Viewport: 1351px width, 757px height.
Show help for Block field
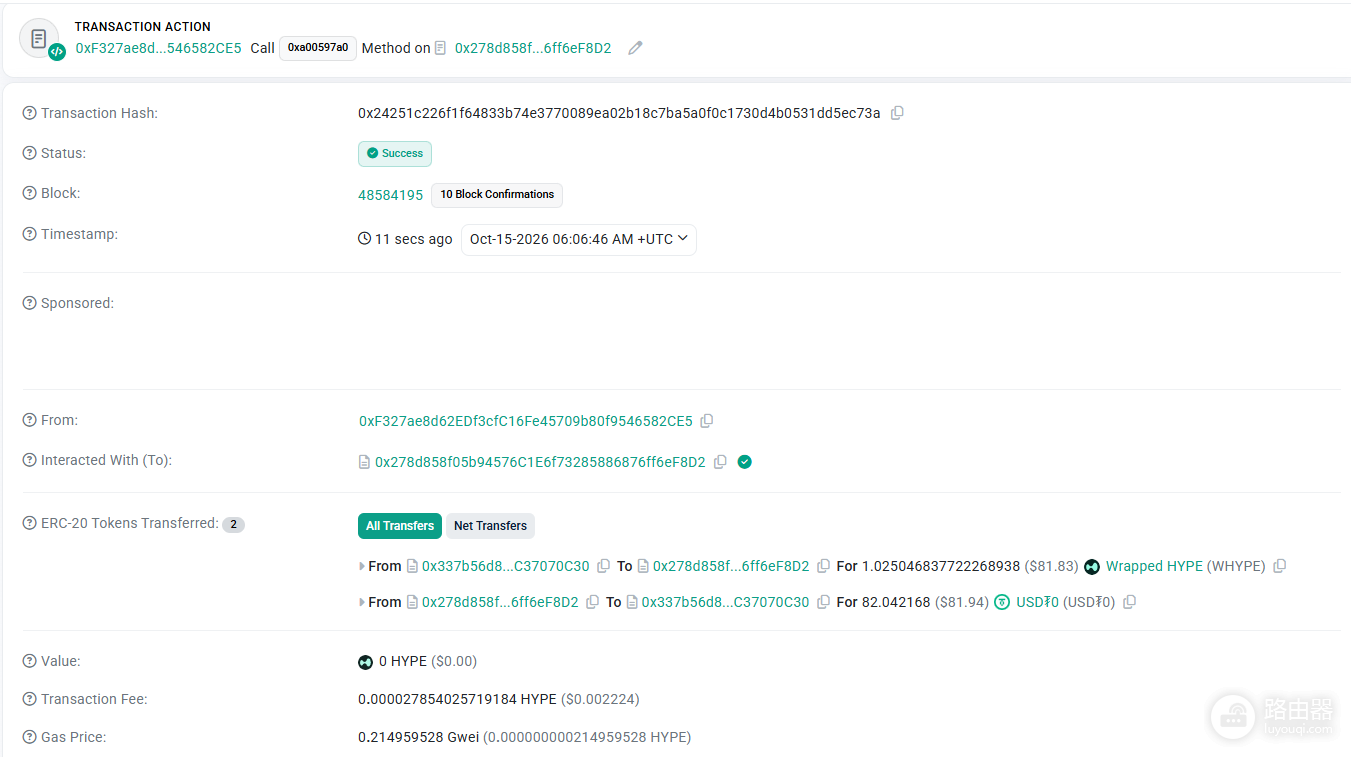click(30, 193)
